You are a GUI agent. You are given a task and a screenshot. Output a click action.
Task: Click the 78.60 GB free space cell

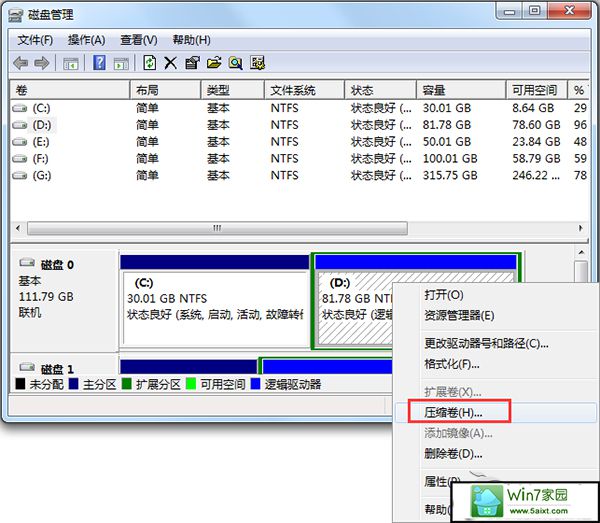(x=536, y=125)
